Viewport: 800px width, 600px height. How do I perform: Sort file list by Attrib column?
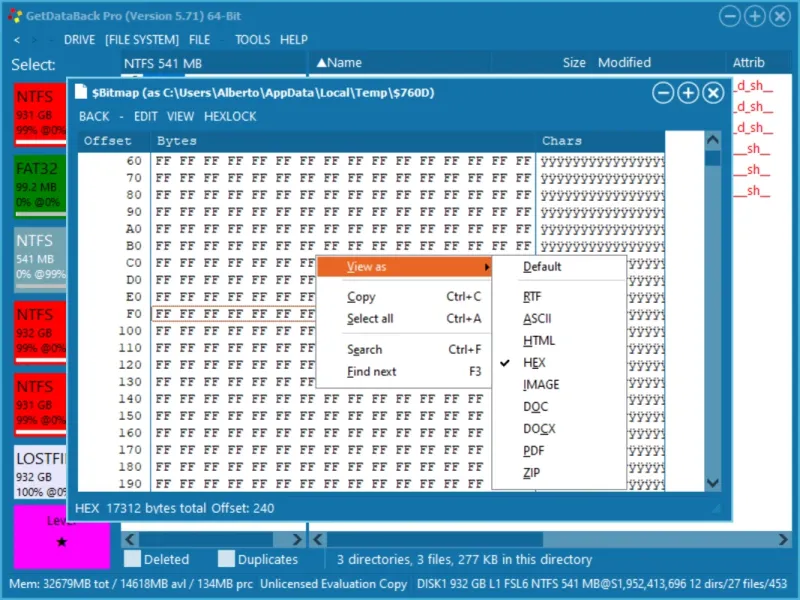click(748, 63)
